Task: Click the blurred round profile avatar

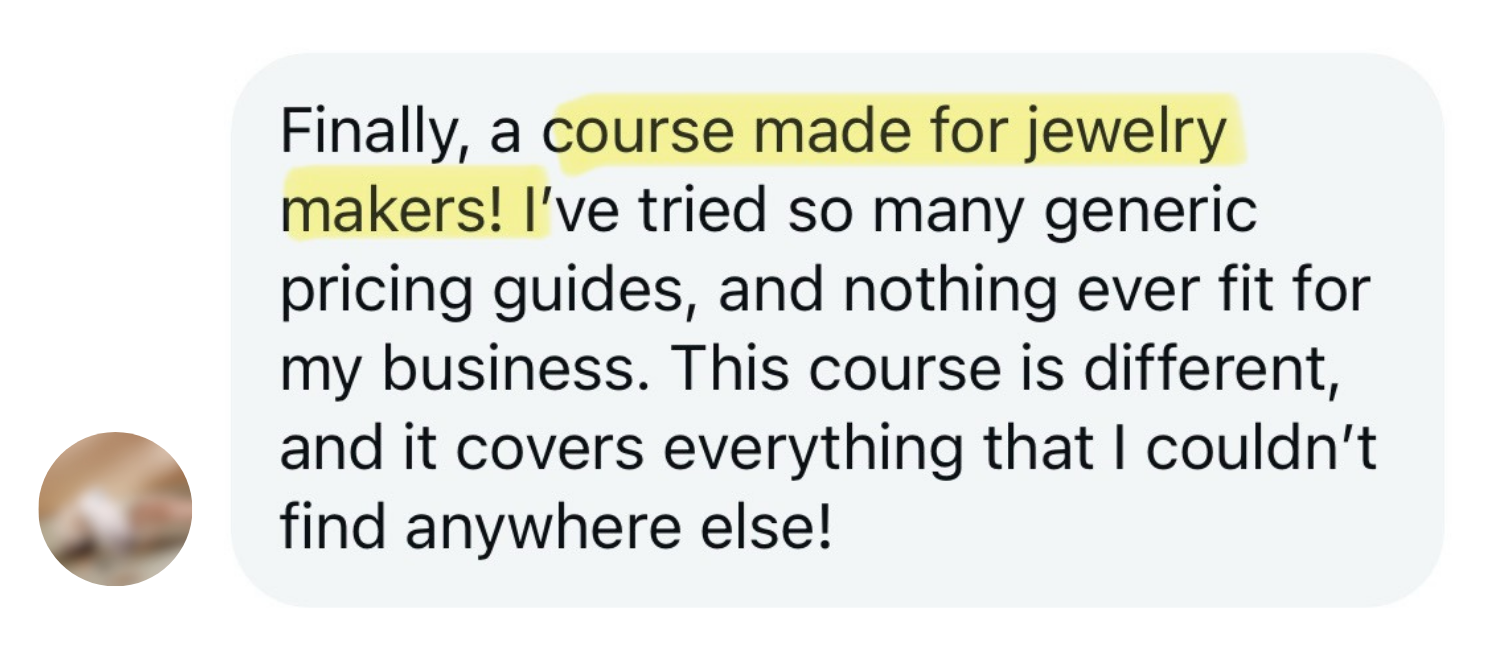Action: pyautogui.click(x=115, y=508)
